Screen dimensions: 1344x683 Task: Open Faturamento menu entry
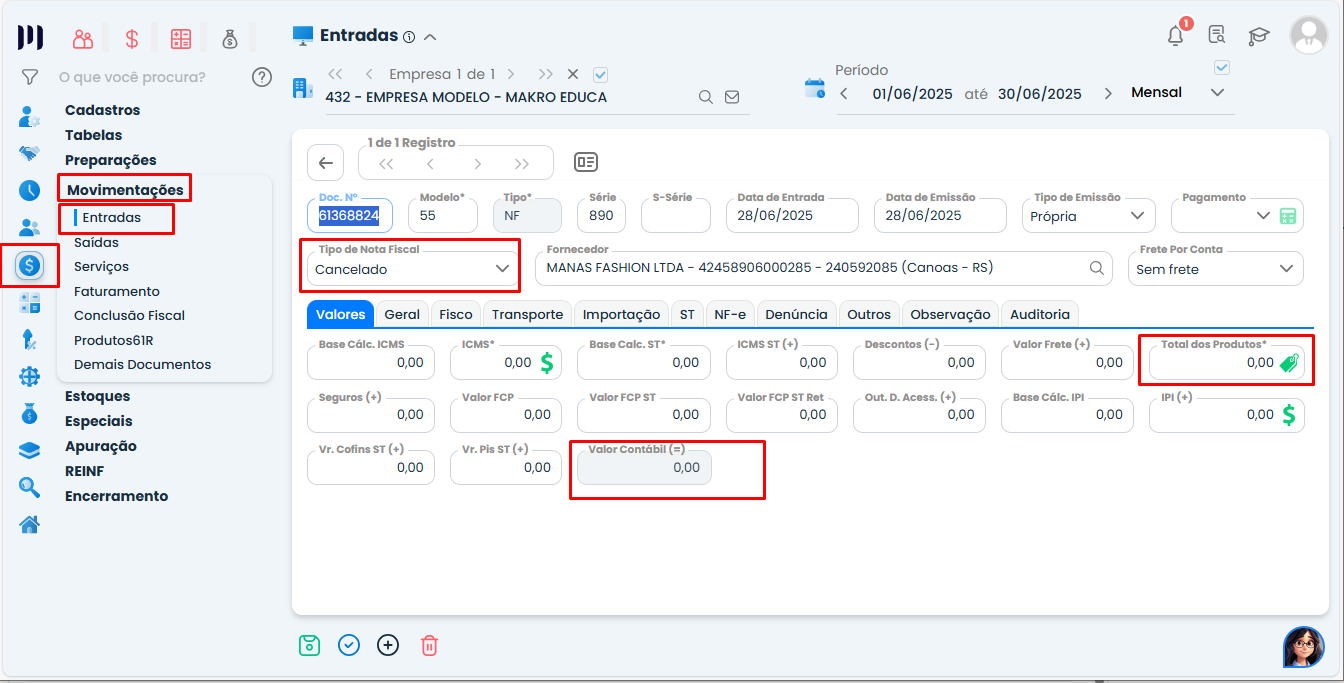tap(116, 291)
